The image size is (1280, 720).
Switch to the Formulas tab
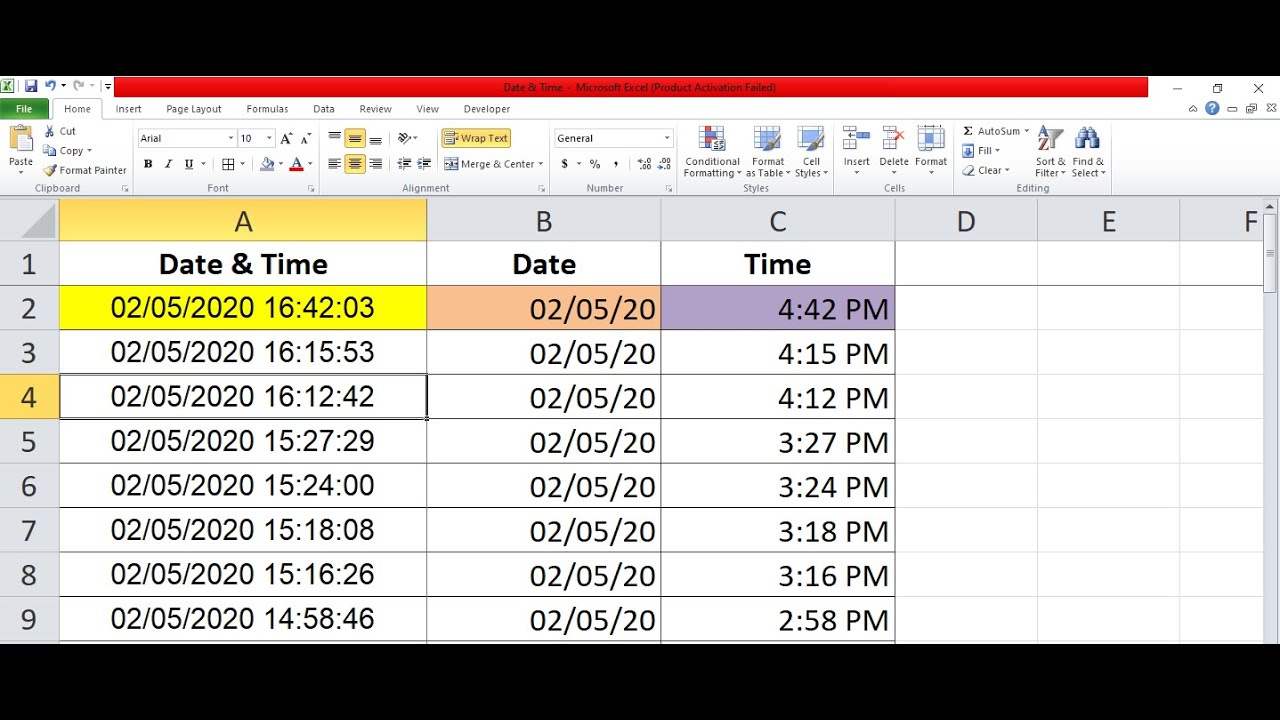tap(267, 109)
